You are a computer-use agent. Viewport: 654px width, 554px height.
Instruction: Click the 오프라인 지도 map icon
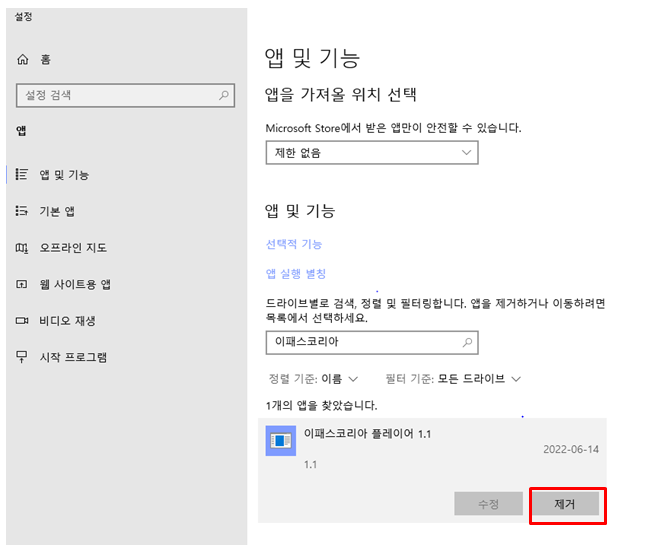pyautogui.click(x=22, y=248)
